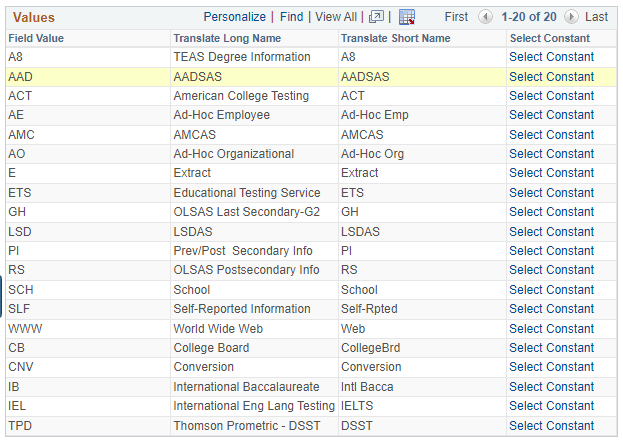The width and height of the screenshot is (623, 445).
Task: Select Constant for College Board row
Action: pos(551,348)
